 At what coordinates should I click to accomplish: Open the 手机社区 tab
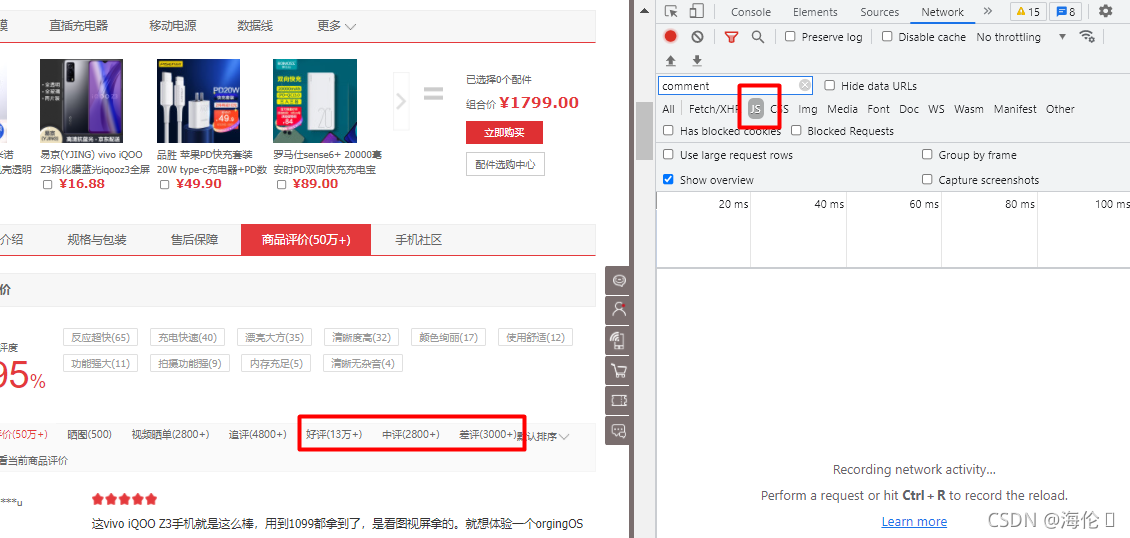coord(418,240)
